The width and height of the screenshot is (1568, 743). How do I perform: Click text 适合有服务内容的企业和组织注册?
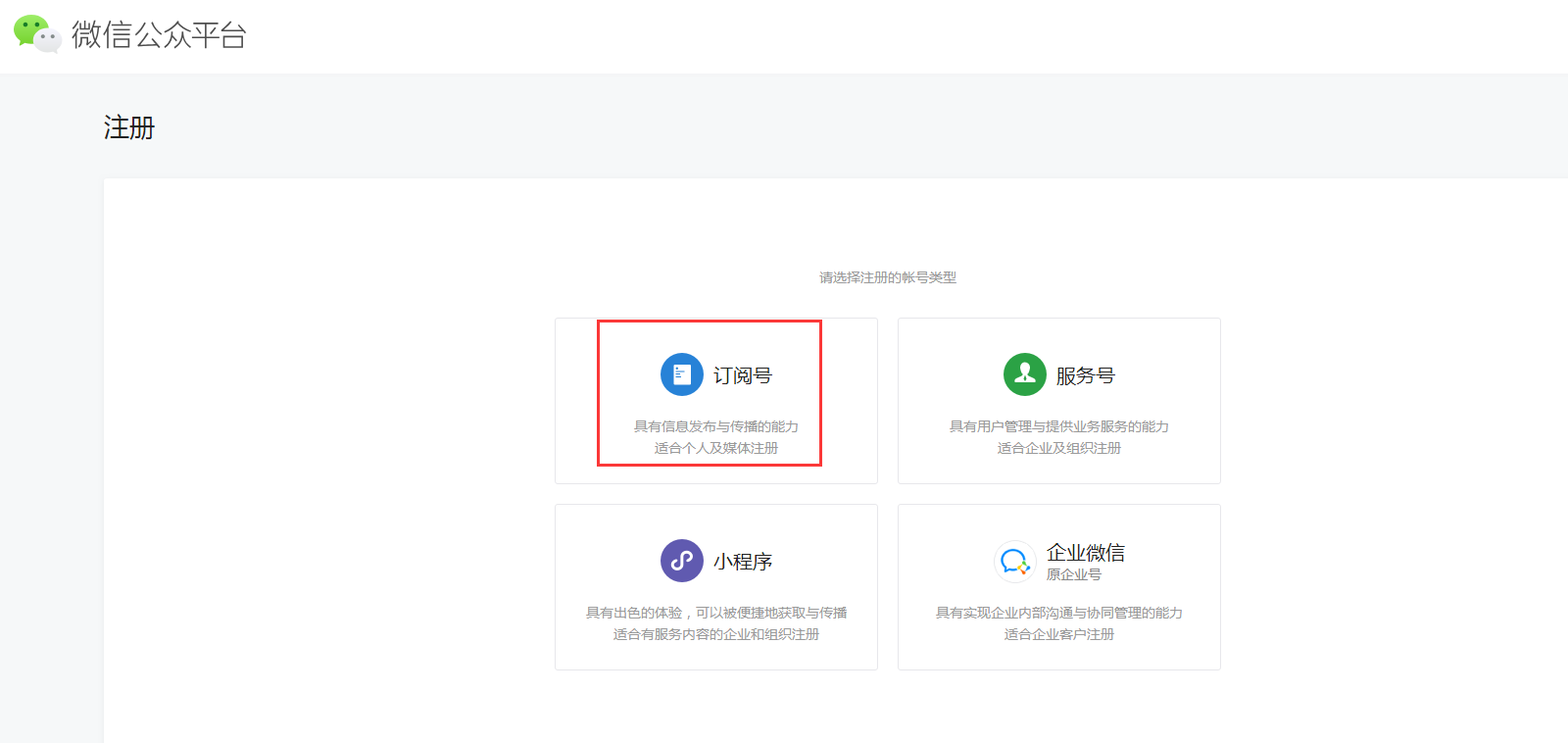pyautogui.click(x=716, y=634)
